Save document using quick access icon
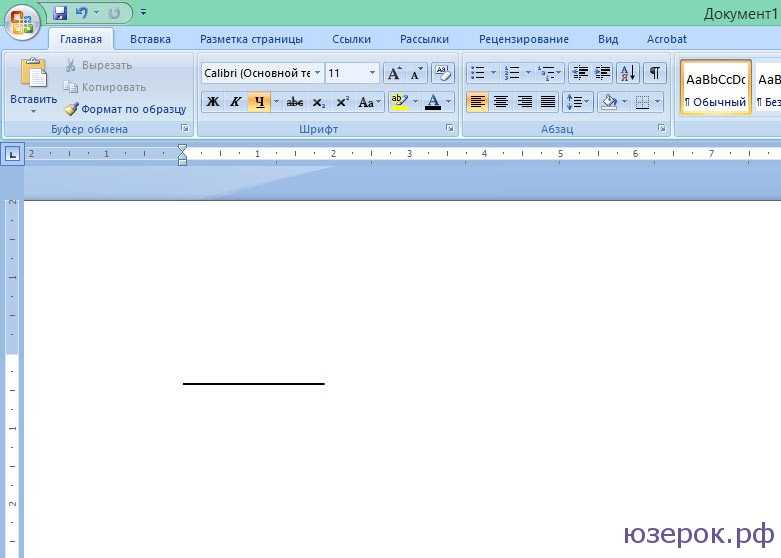 (x=60, y=13)
